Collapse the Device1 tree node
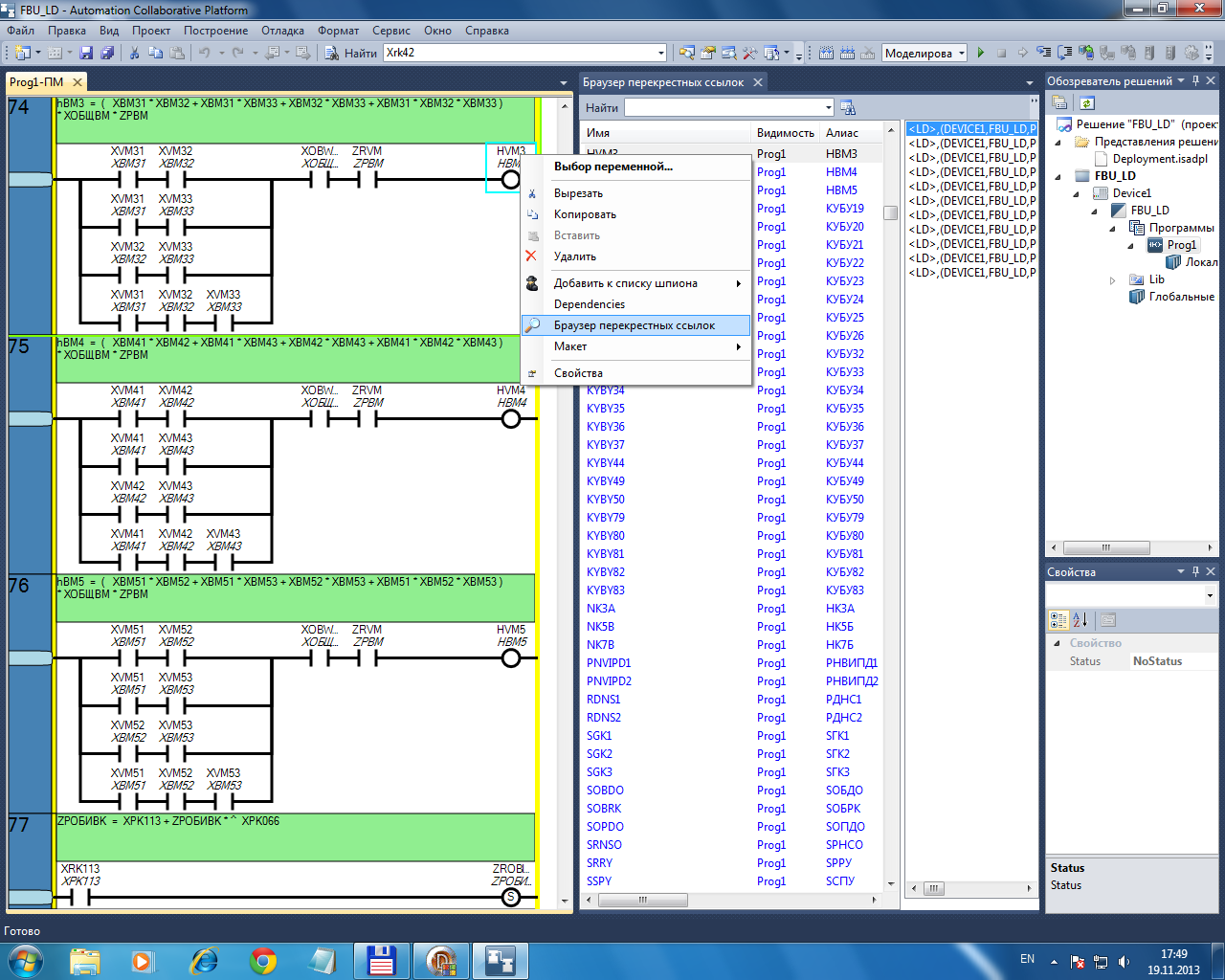Viewport: 1225px width, 980px height. (1077, 193)
